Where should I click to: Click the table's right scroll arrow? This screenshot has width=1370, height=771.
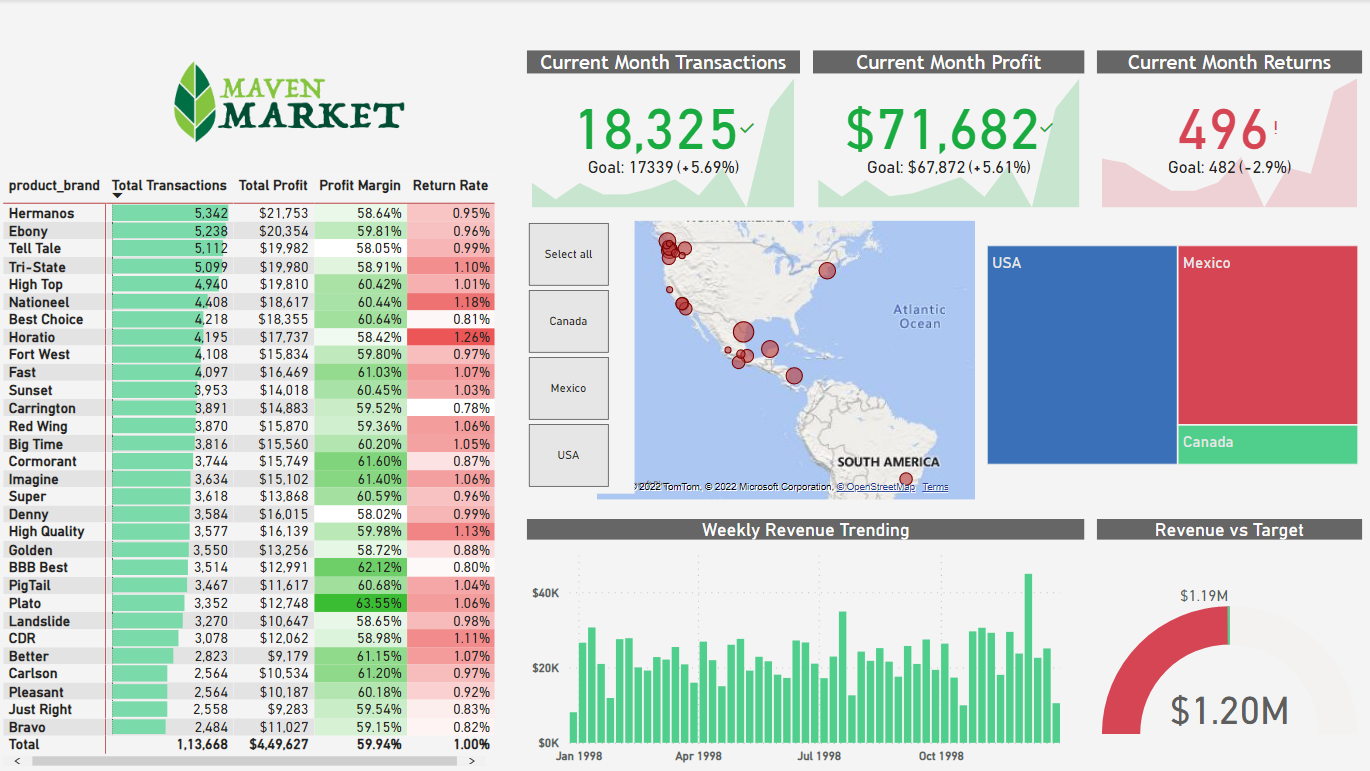[x=471, y=761]
